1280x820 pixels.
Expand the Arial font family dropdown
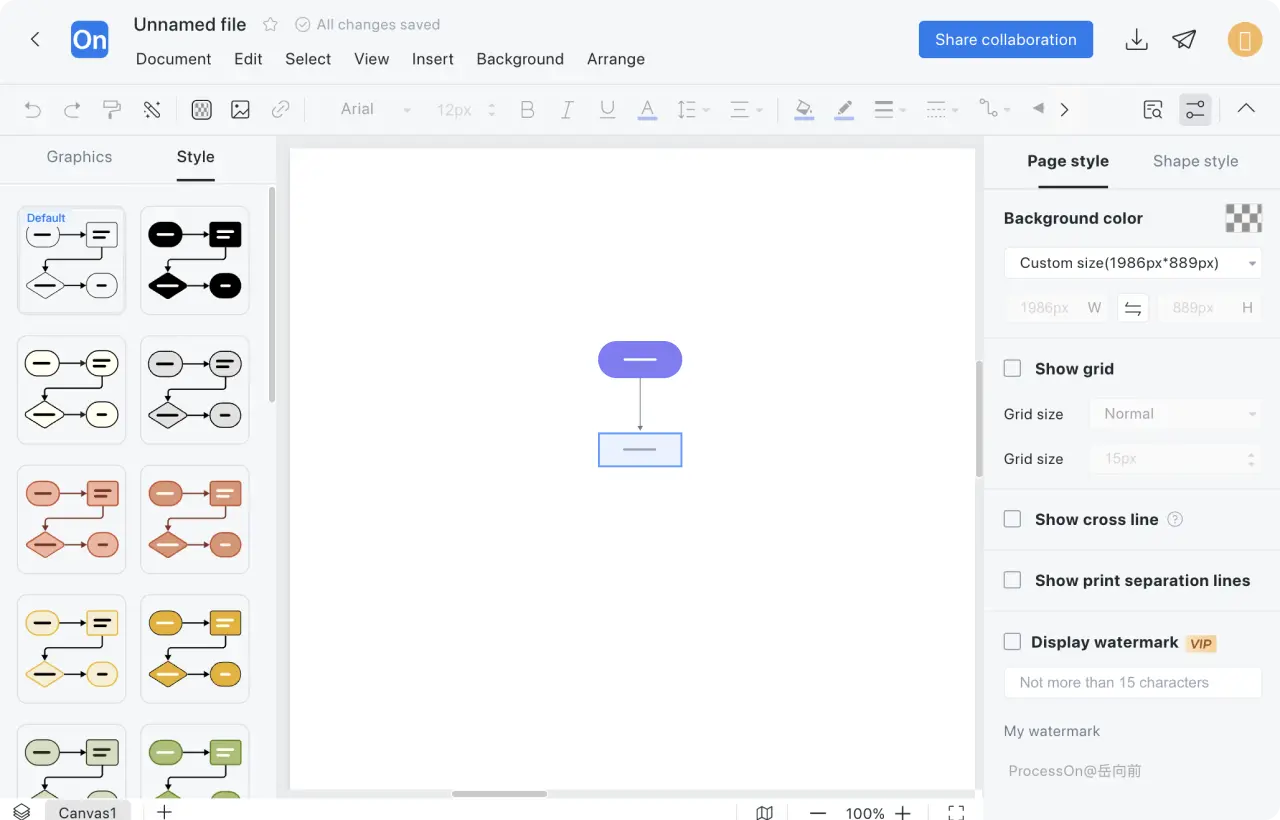point(375,110)
